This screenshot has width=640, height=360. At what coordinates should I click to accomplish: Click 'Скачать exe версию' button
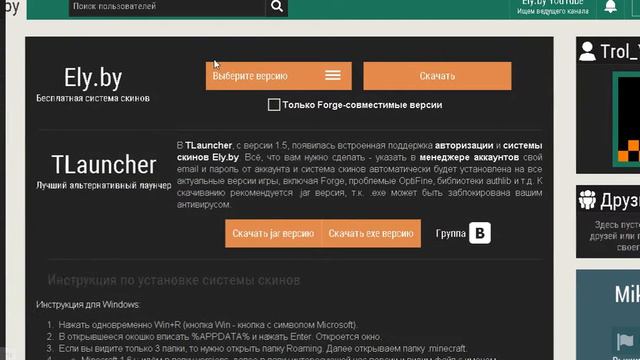[x=371, y=233]
